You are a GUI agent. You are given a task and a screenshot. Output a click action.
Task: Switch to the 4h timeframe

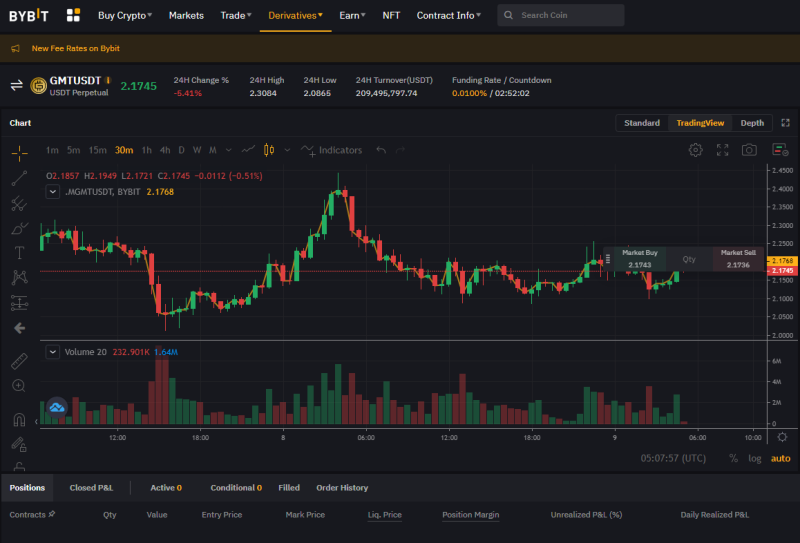165,150
